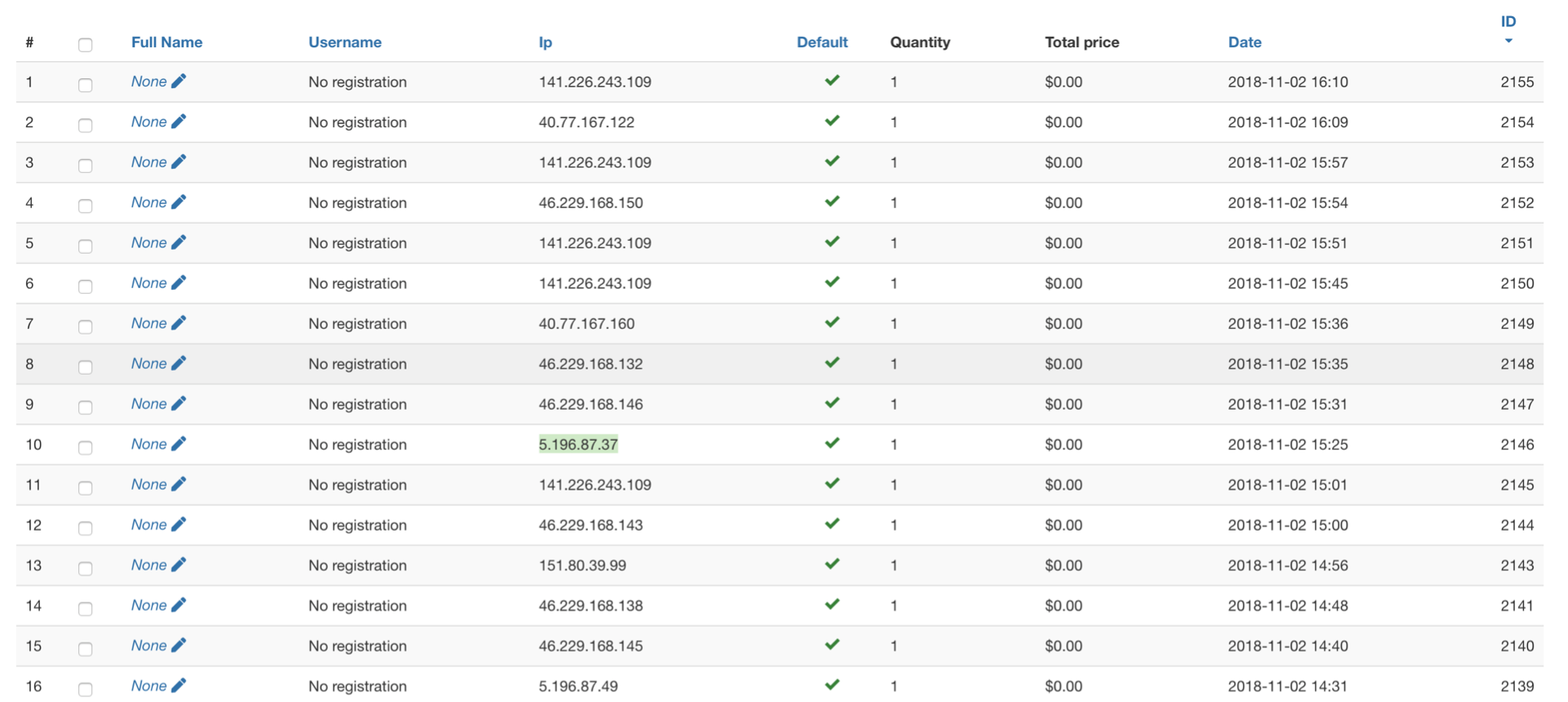This screenshot has height=702, width=1568.
Task: Open the None name link in row 15
Action: [x=149, y=646]
